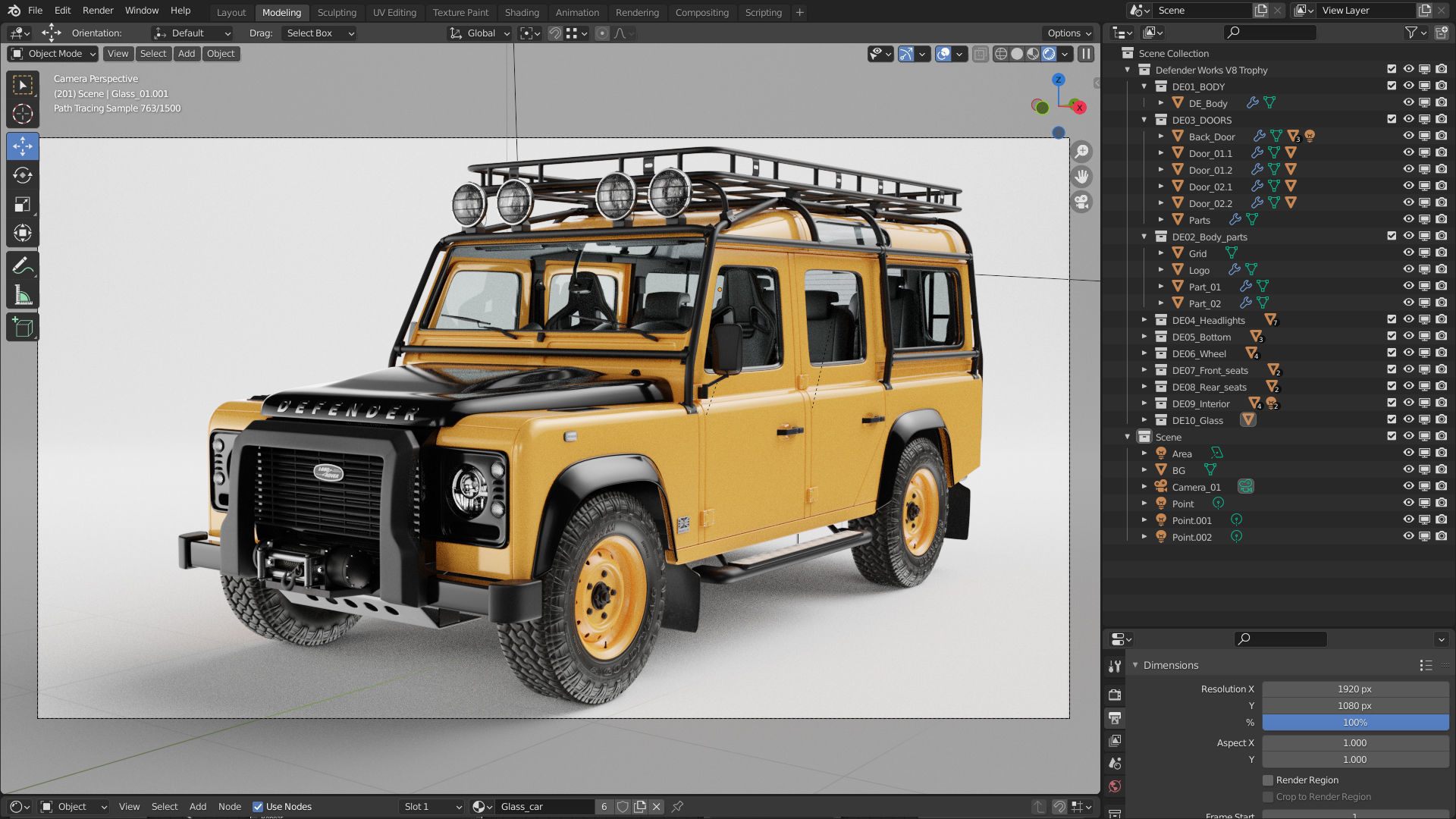Switch to wireframe viewport shading
The width and height of the screenshot is (1456, 819).
click(1001, 54)
